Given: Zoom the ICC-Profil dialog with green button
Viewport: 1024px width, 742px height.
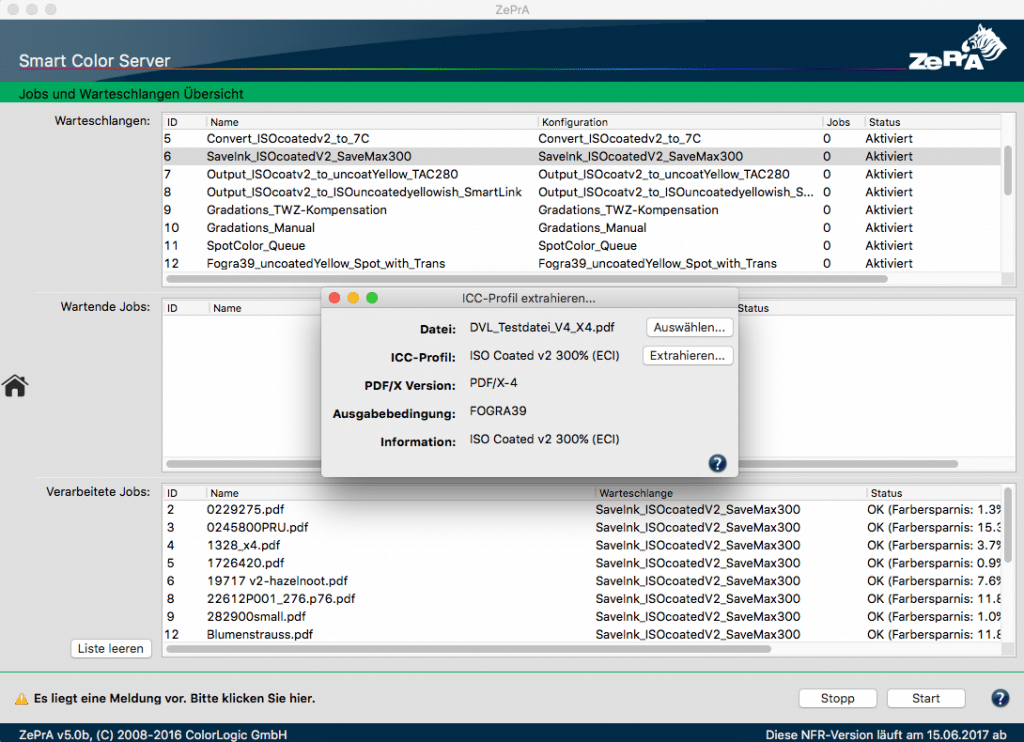Looking at the screenshot, I should (x=372, y=298).
